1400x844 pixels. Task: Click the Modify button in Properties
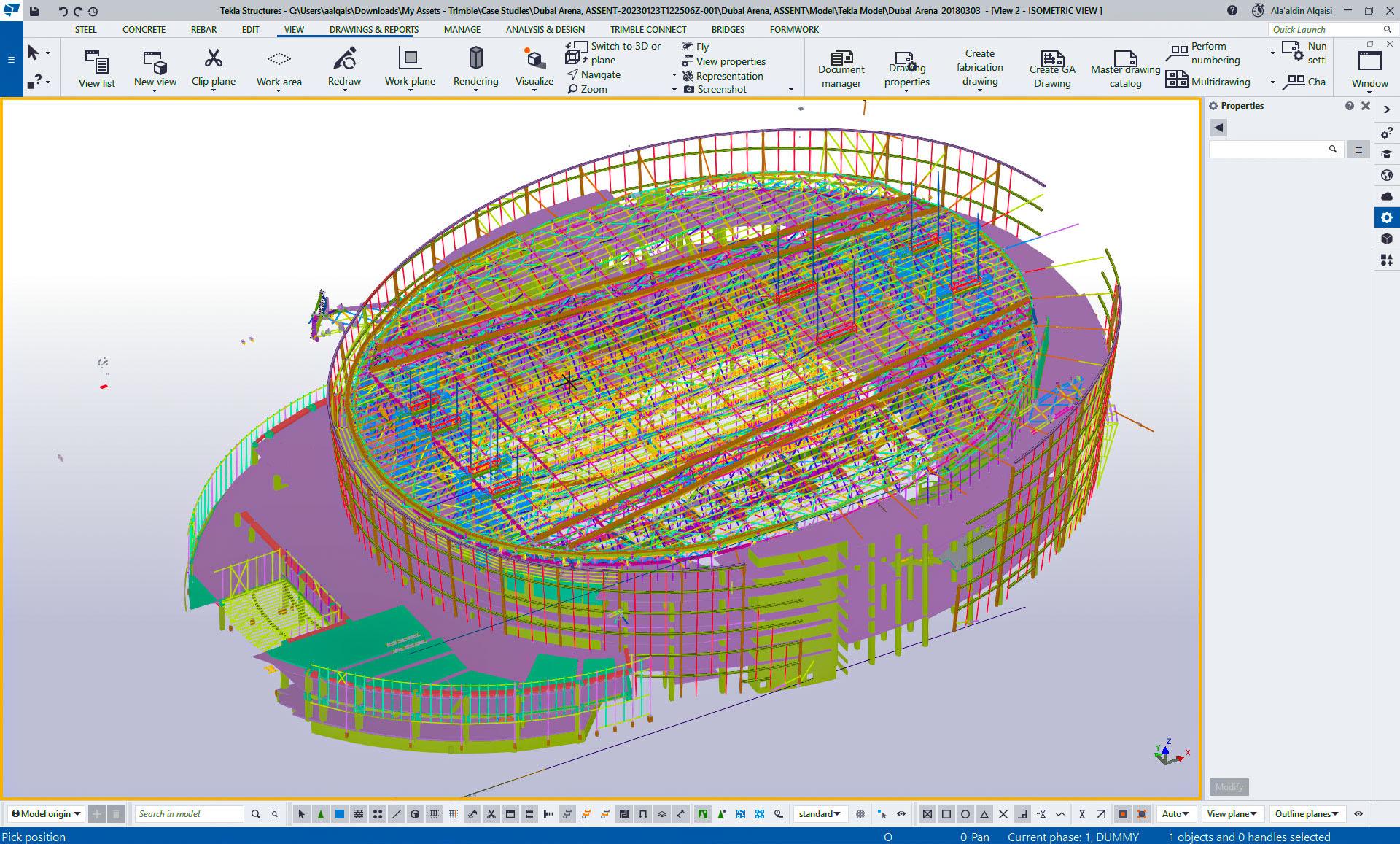pyautogui.click(x=1229, y=787)
